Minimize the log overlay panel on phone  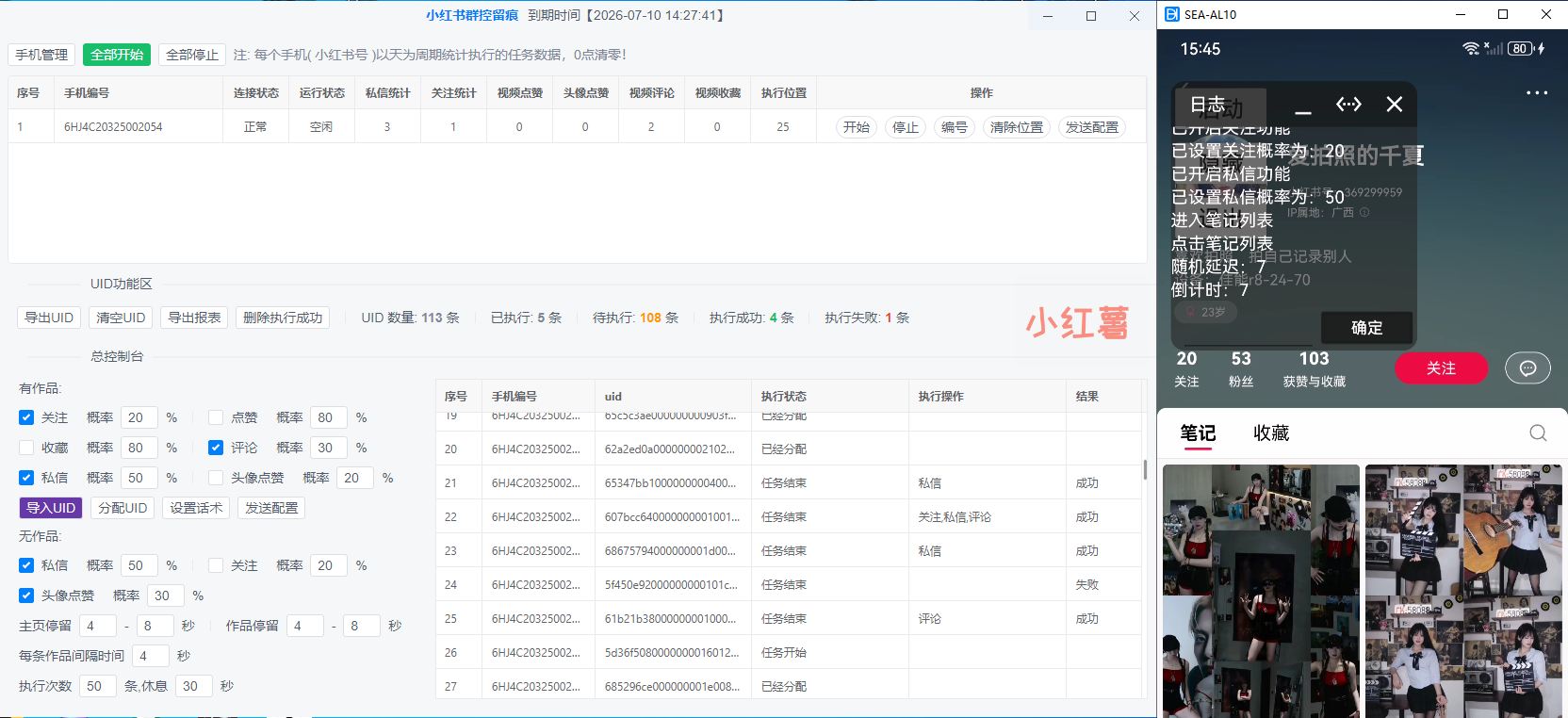pyautogui.click(x=1303, y=106)
